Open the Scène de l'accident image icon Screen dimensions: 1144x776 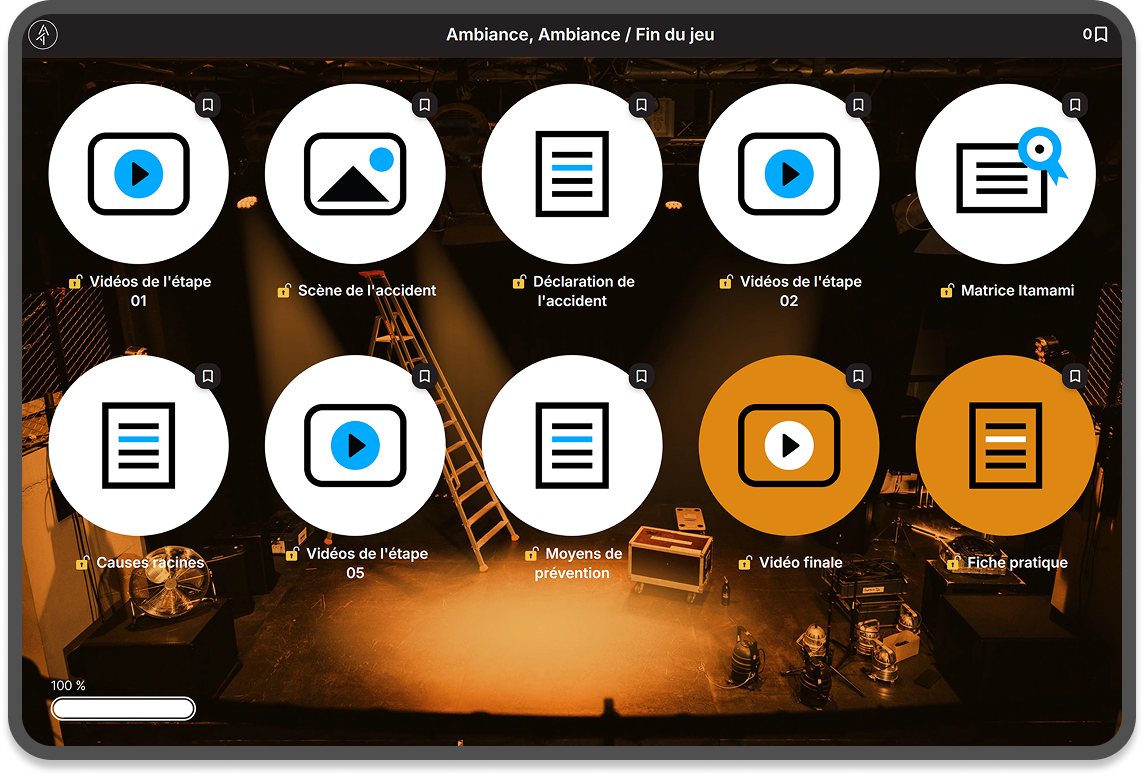pos(355,174)
